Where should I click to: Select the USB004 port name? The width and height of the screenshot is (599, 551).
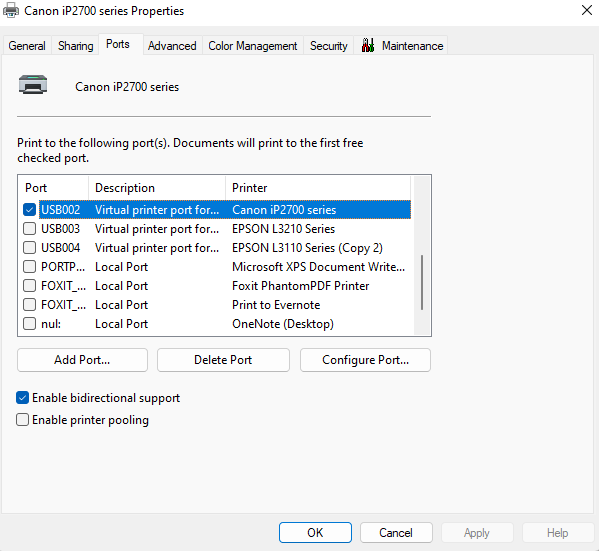click(60, 248)
